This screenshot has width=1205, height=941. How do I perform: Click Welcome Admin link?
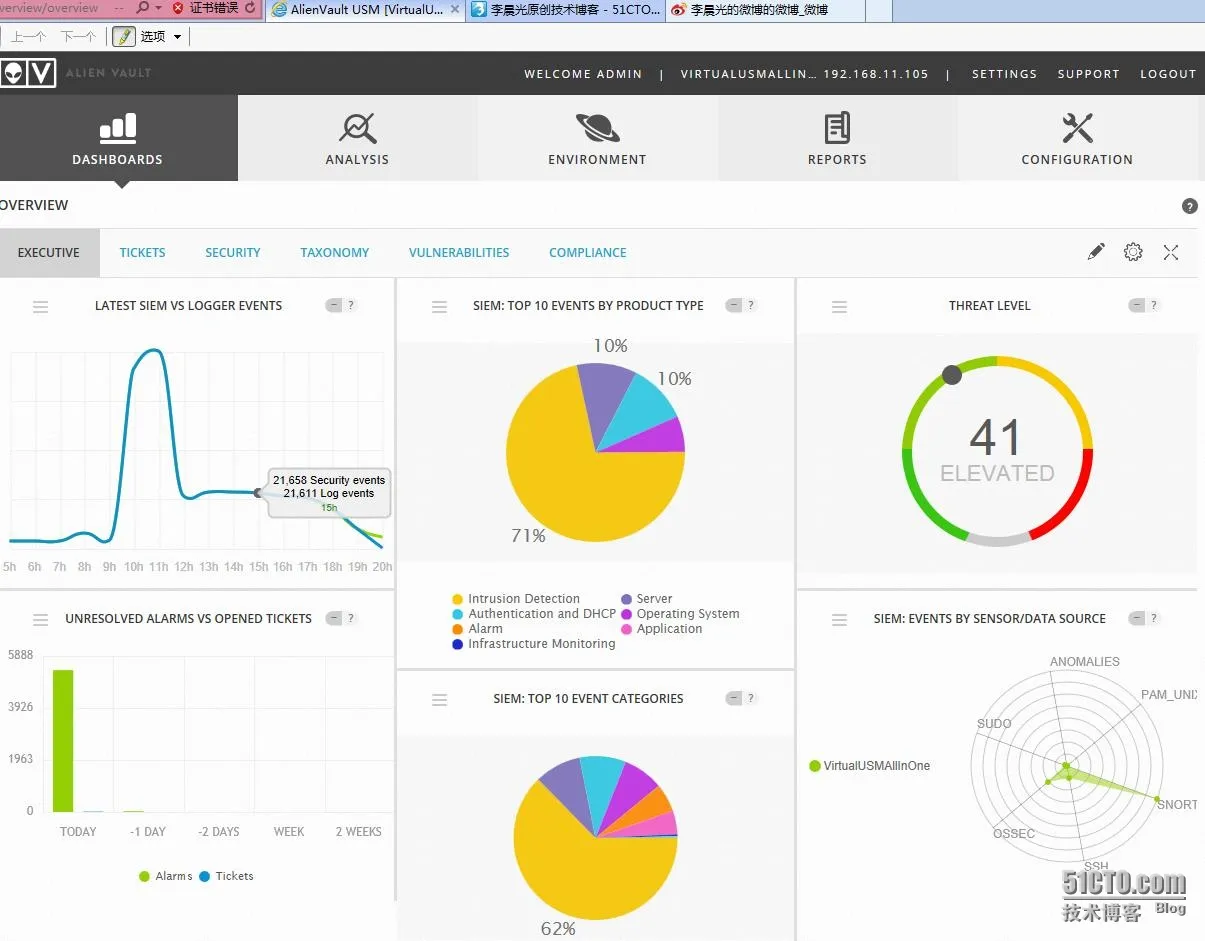pyautogui.click(x=583, y=74)
